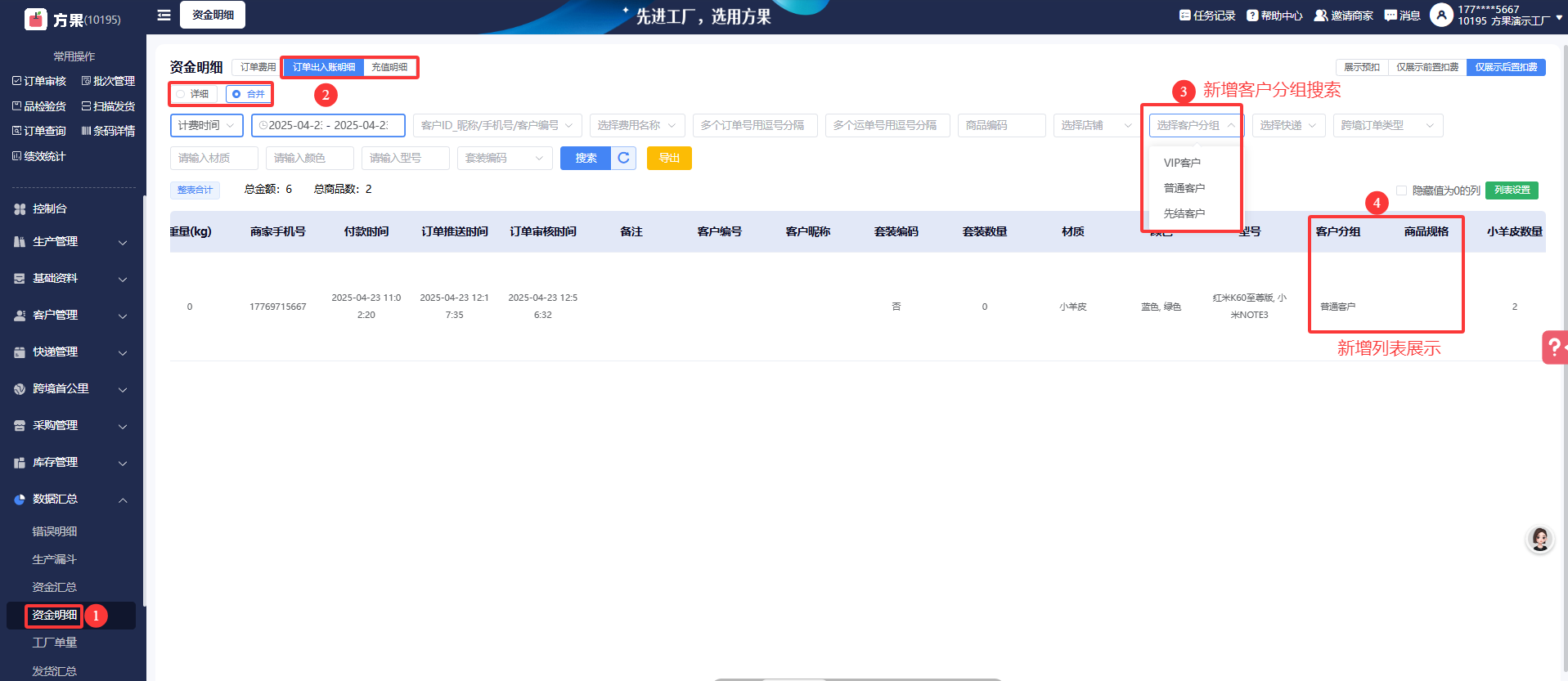
Task: Switch to the 充值明细 tab
Action: pyautogui.click(x=389, y=67)
